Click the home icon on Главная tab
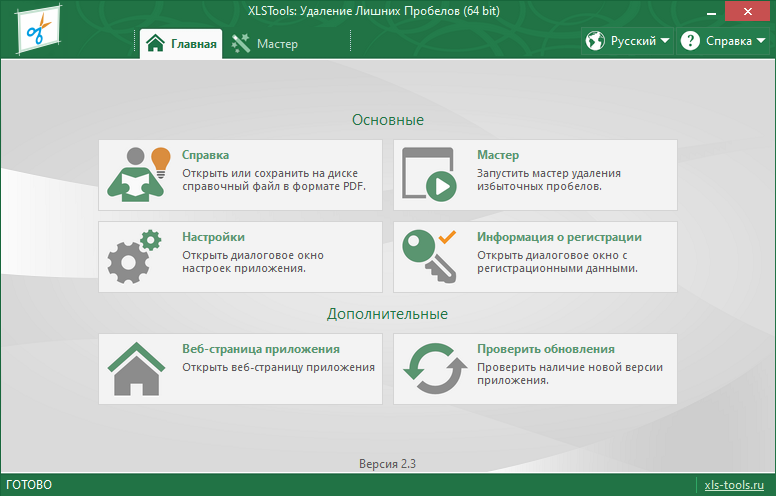The height and width of the screenshot is (496, 776). [x=155, y=43]
